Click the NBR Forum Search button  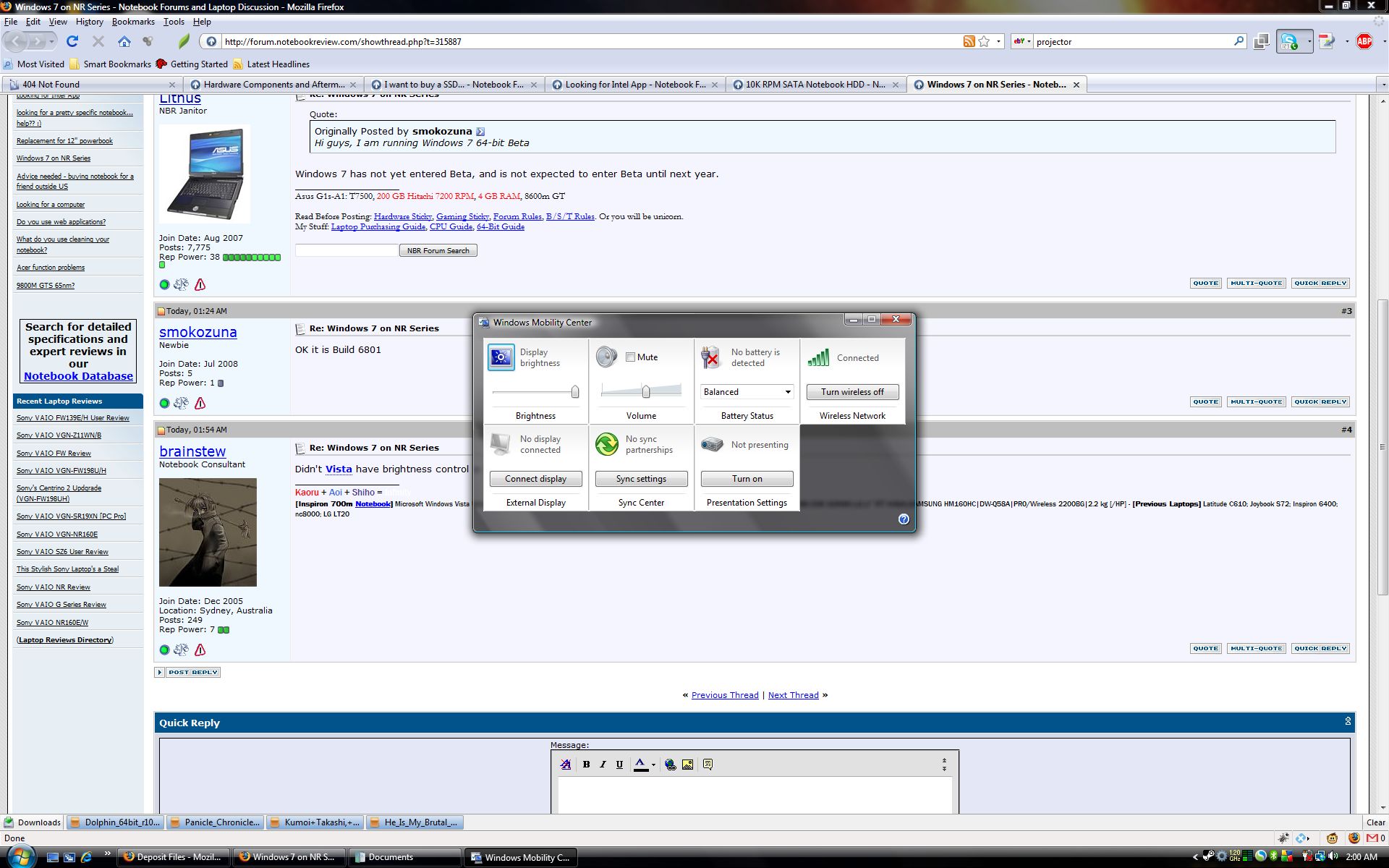pyautogui.click(x=438, y=250)
